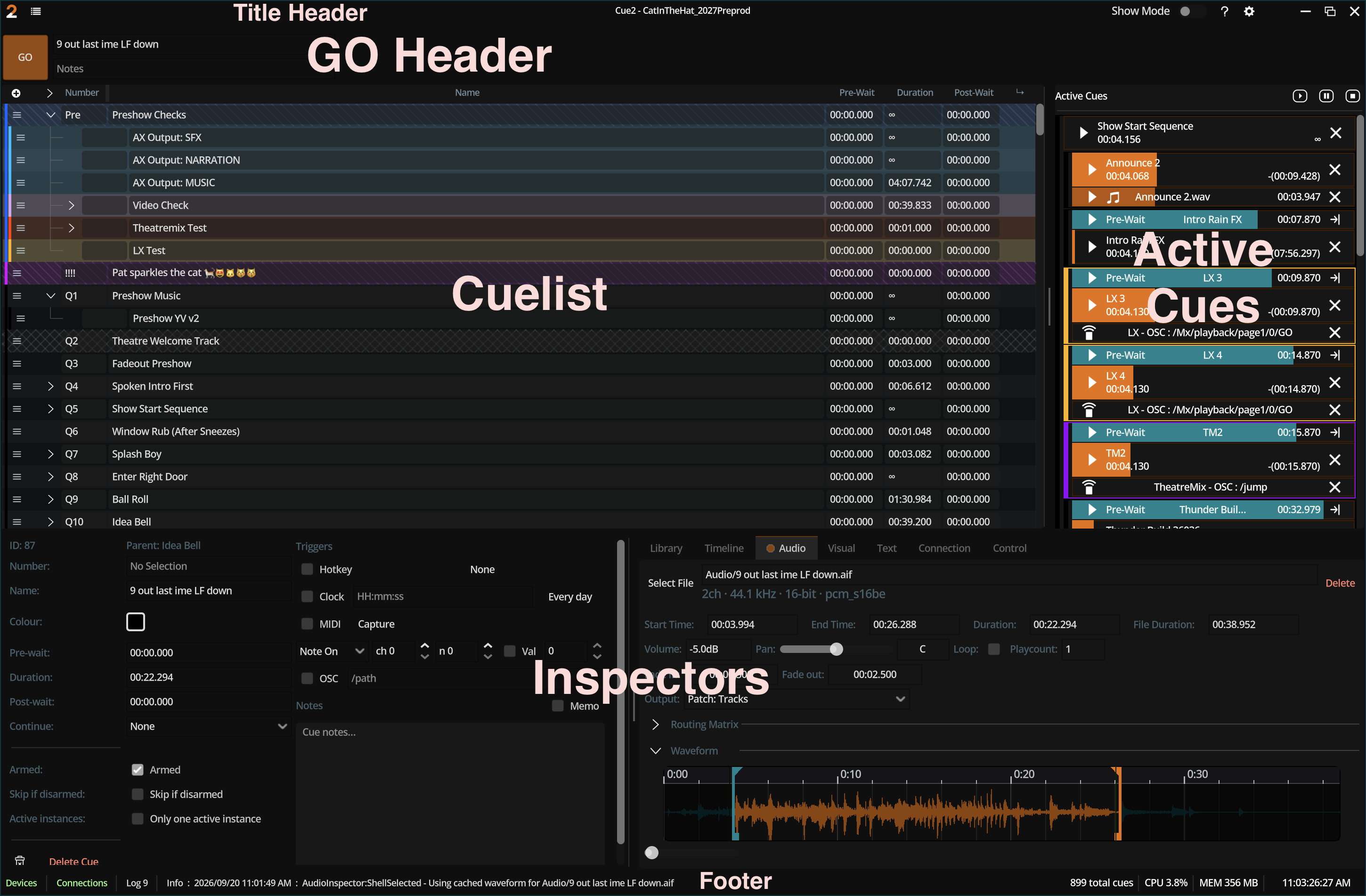Open the Control tab
The height and width of the screenshot is (896, 1366).
click(x=1009, y=548)
